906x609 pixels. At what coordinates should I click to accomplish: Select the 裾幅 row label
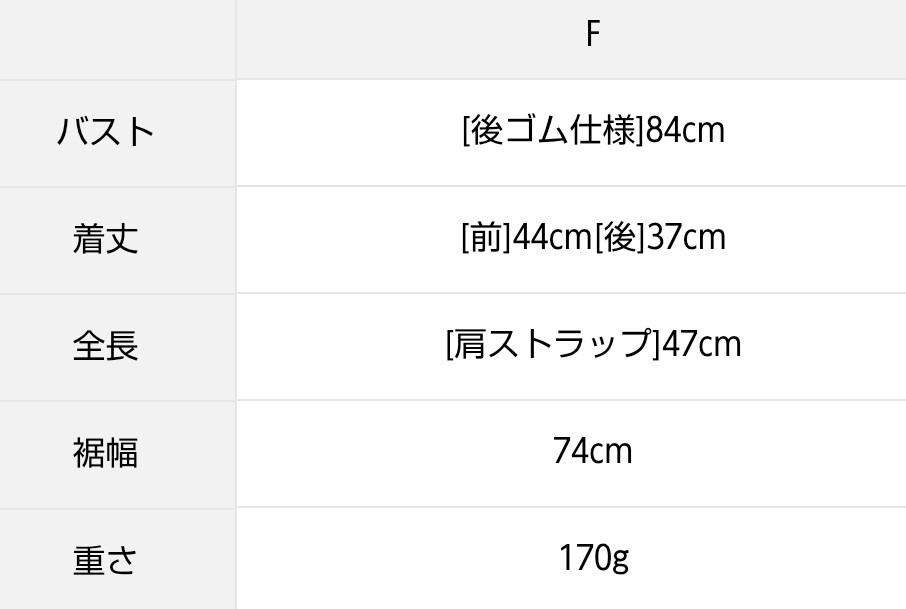click(106, 453)
